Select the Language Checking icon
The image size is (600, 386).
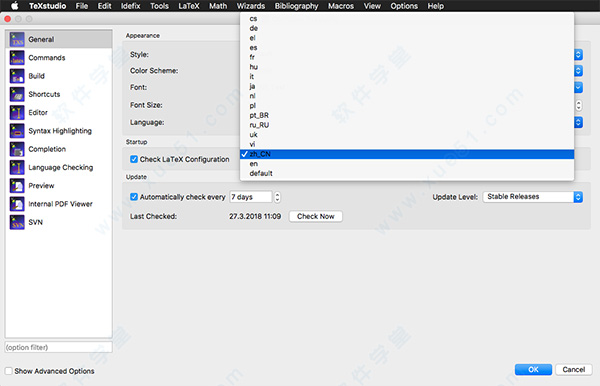coord(17,168)
